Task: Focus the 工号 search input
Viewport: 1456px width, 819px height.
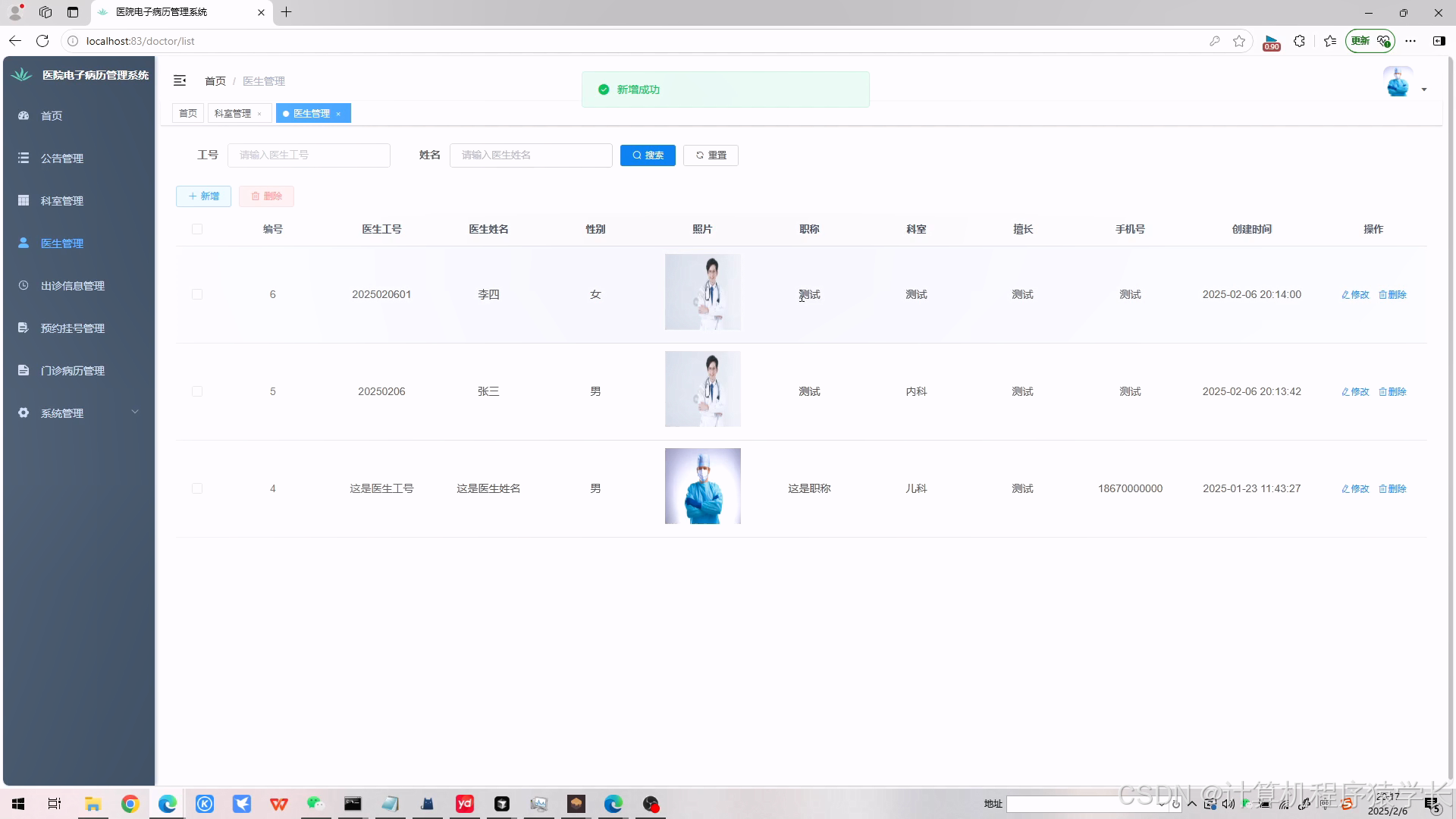Action: [309, 155]
